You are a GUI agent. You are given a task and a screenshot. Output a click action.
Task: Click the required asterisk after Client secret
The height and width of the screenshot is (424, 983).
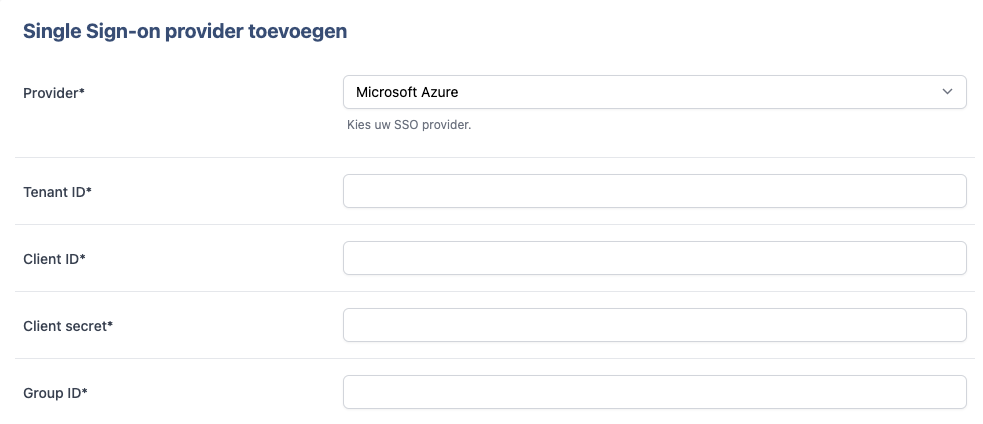point(110,324)
